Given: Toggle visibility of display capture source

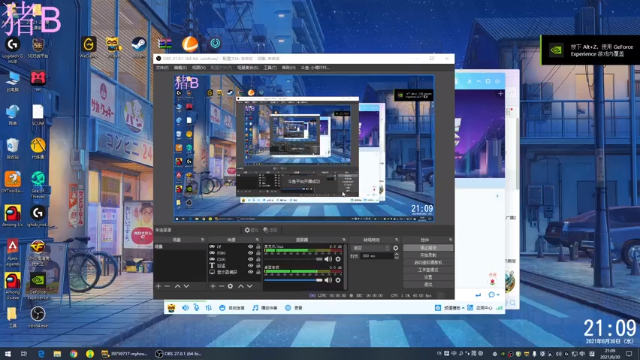Looking at the screenshot, I should (x=250, y=272).
